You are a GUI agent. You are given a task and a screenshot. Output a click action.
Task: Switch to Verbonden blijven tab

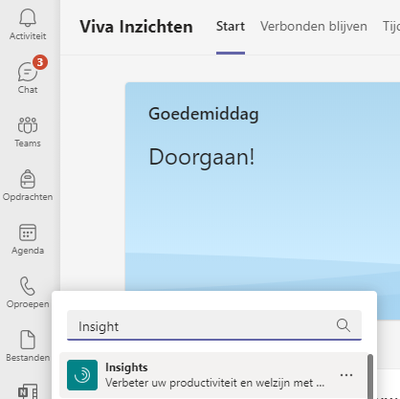pyautogui.click(x=314, y=26)
